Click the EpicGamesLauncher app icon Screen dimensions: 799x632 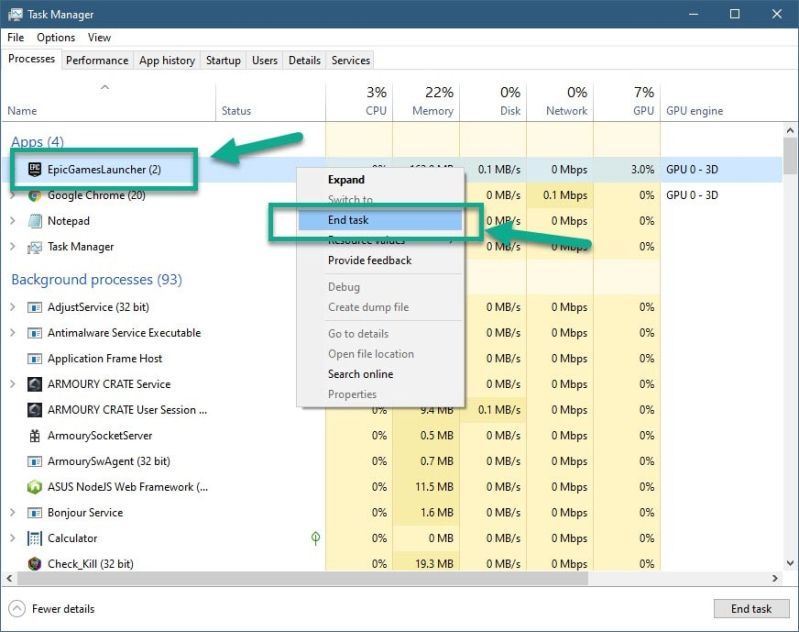pyautogui.click(x=34, y=169)
